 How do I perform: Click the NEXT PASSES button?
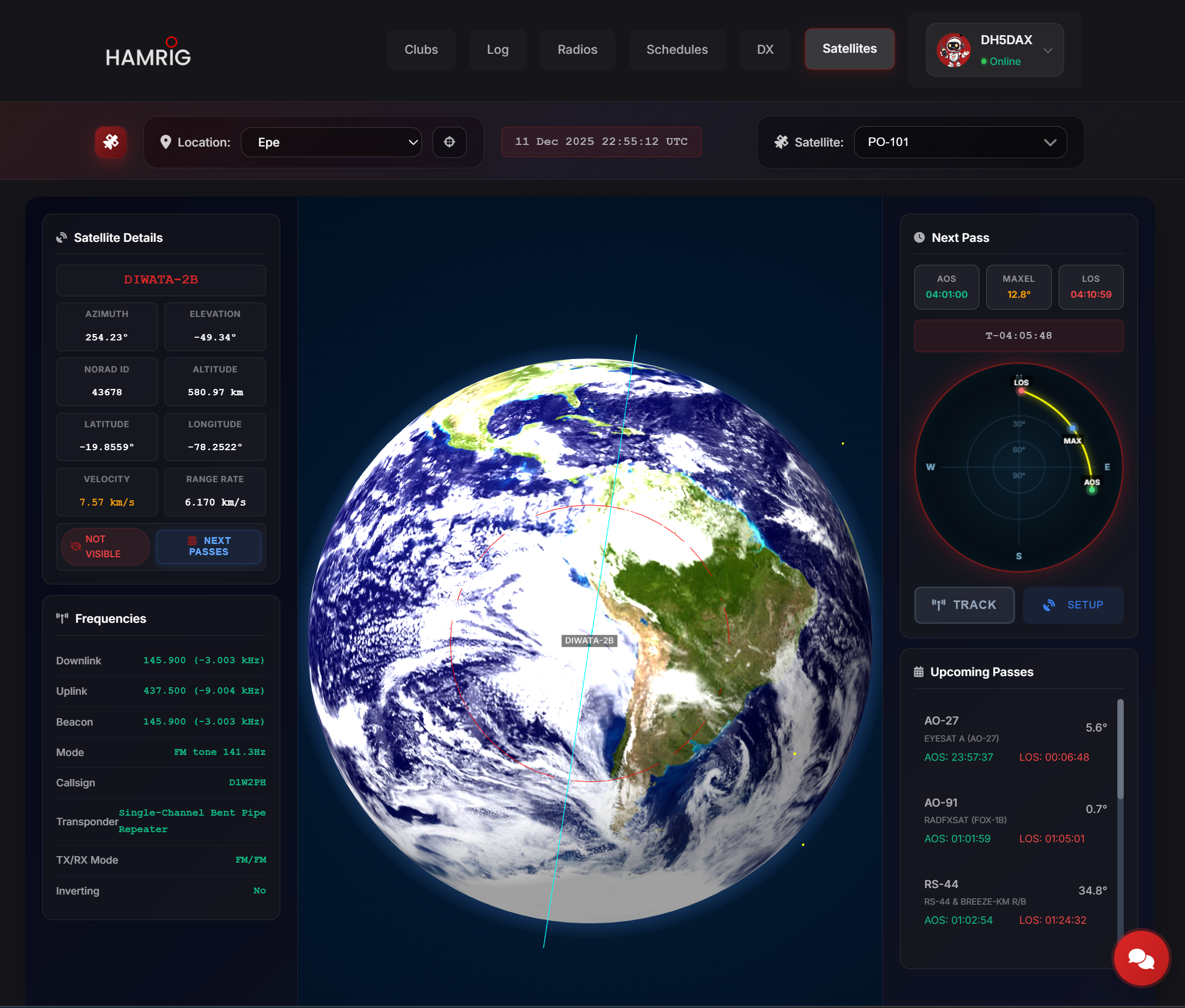pyautogui.click(x=208, y=546)
